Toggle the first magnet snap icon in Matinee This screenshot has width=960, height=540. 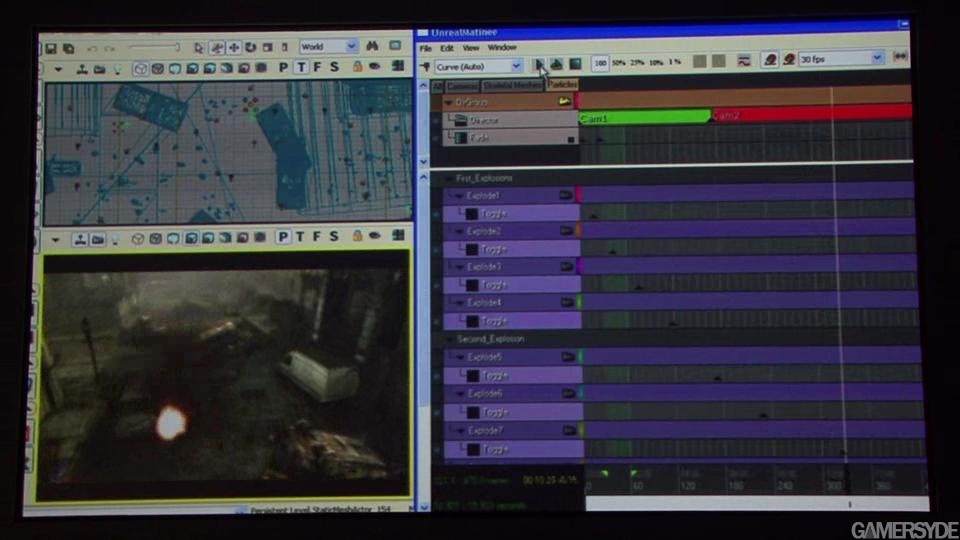pos(770,59)
